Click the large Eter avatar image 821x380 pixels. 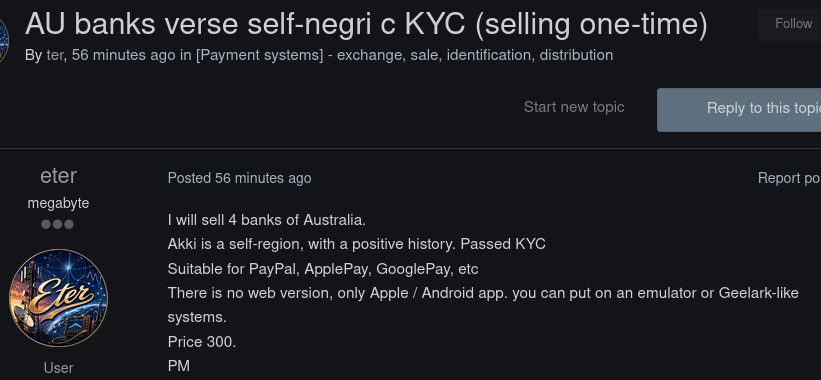click(58, 298)
